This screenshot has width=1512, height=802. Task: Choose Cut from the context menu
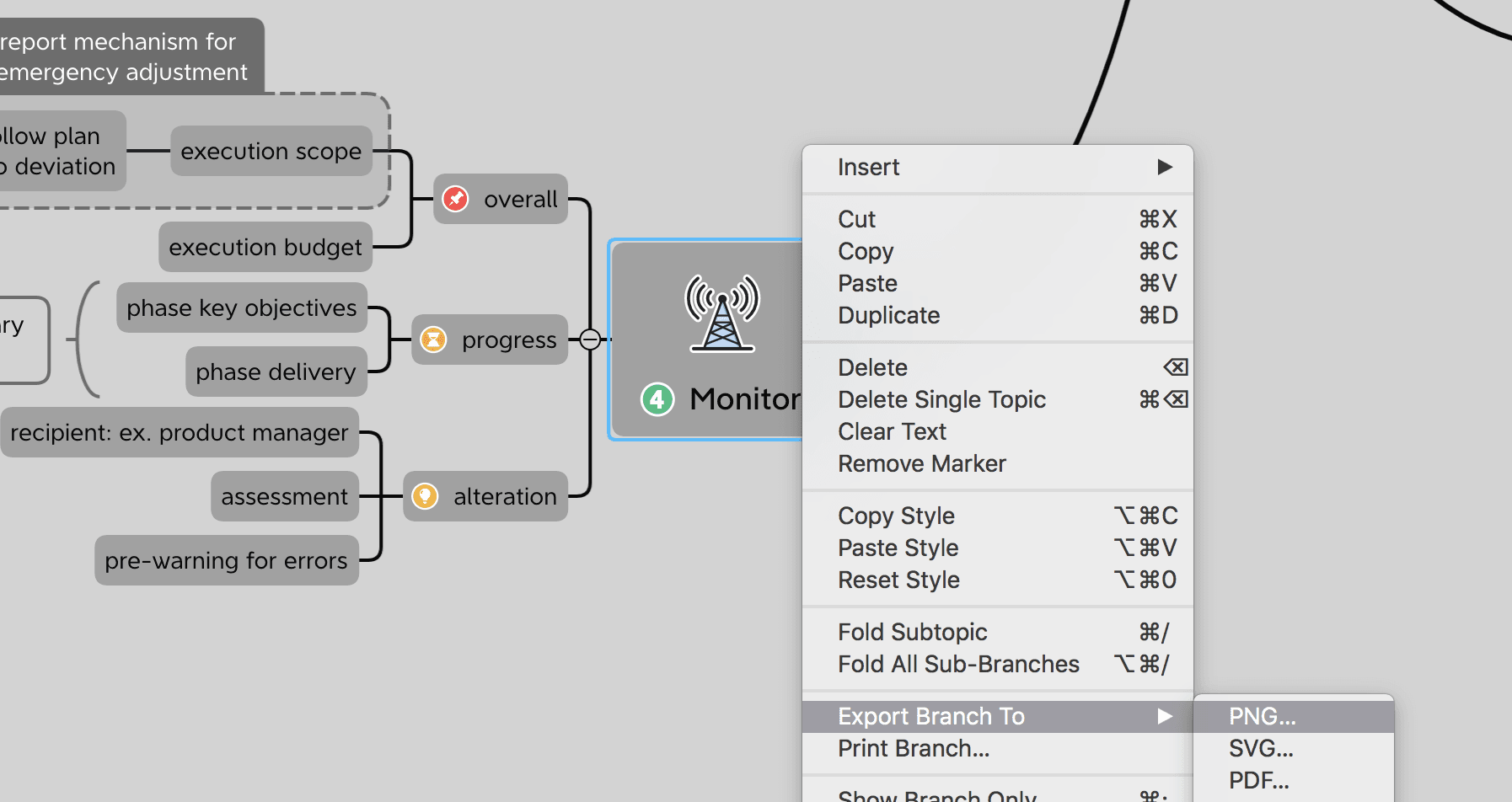pyautogui.click(x=998, y=219)
